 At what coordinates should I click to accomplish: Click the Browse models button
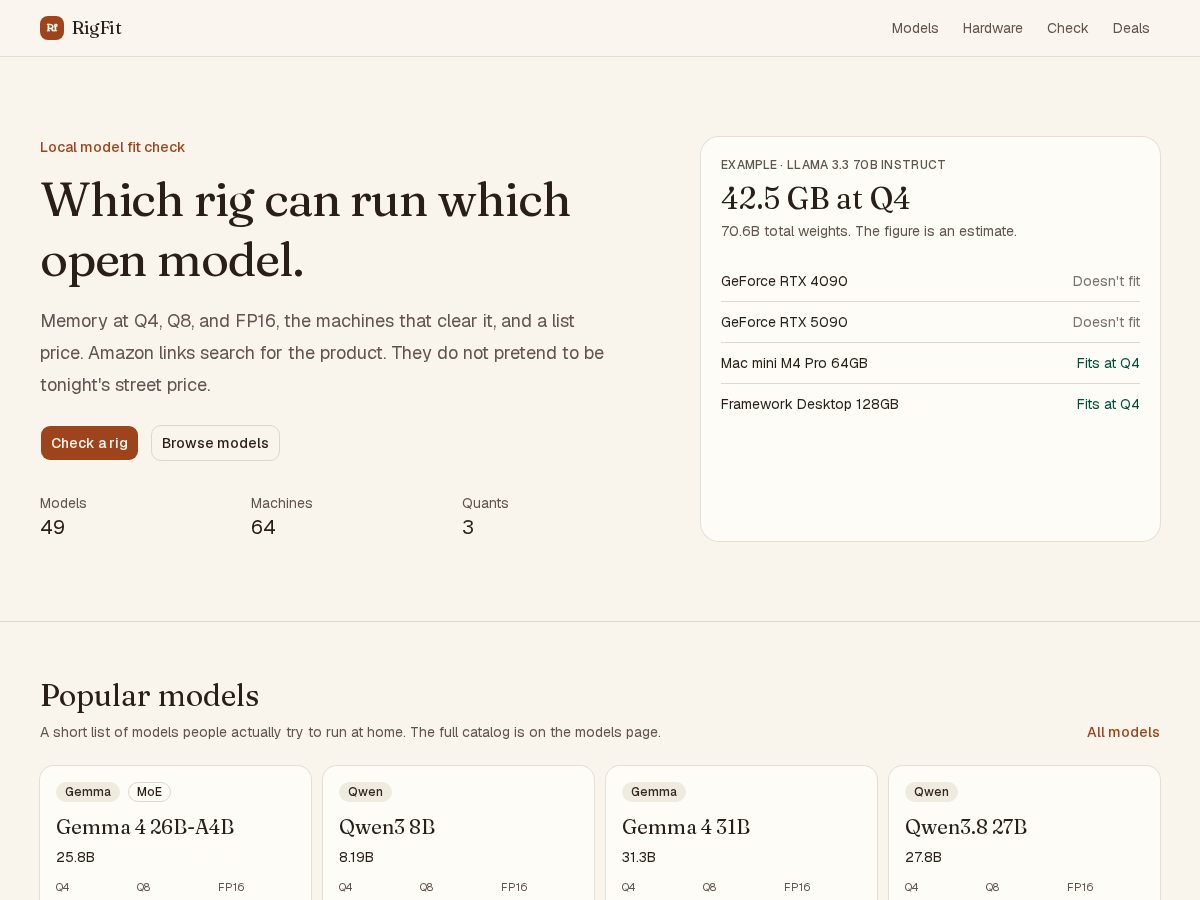click(215, 443)
